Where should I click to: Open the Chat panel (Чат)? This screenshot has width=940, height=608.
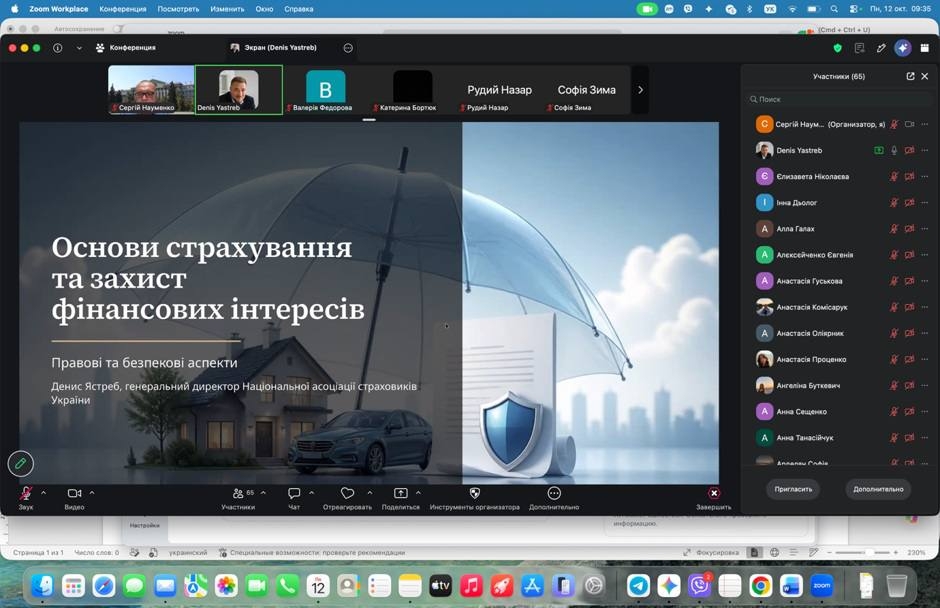(294, 497)
